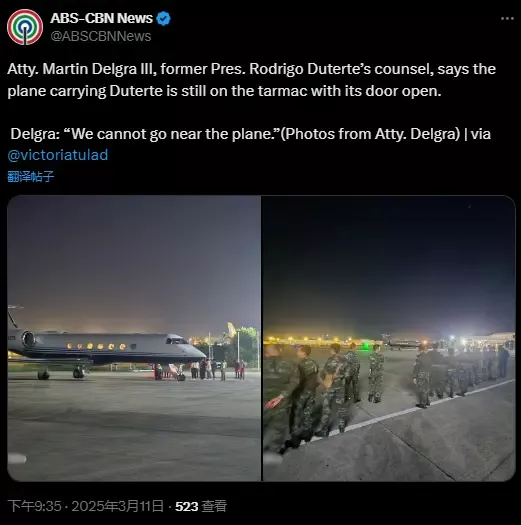521x525 pixels.
Task: Open the left photo of the jet
Action: click(134, 338)
